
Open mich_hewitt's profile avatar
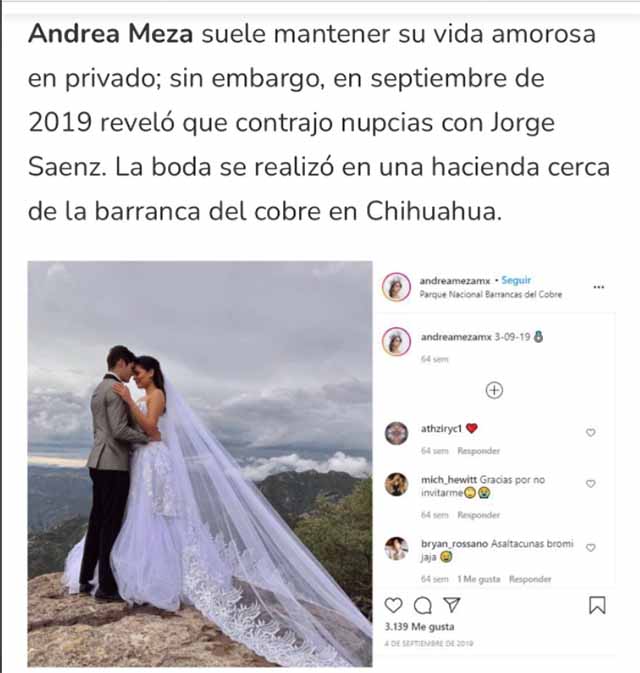(396, 484)
